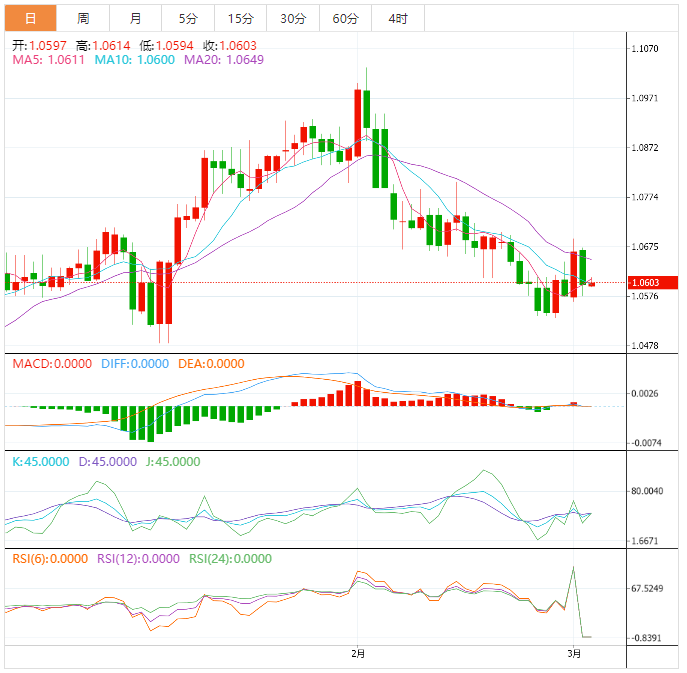Click the red current price tag 1.0603
This screenshot has width=687, height=673.
[645, 283]
